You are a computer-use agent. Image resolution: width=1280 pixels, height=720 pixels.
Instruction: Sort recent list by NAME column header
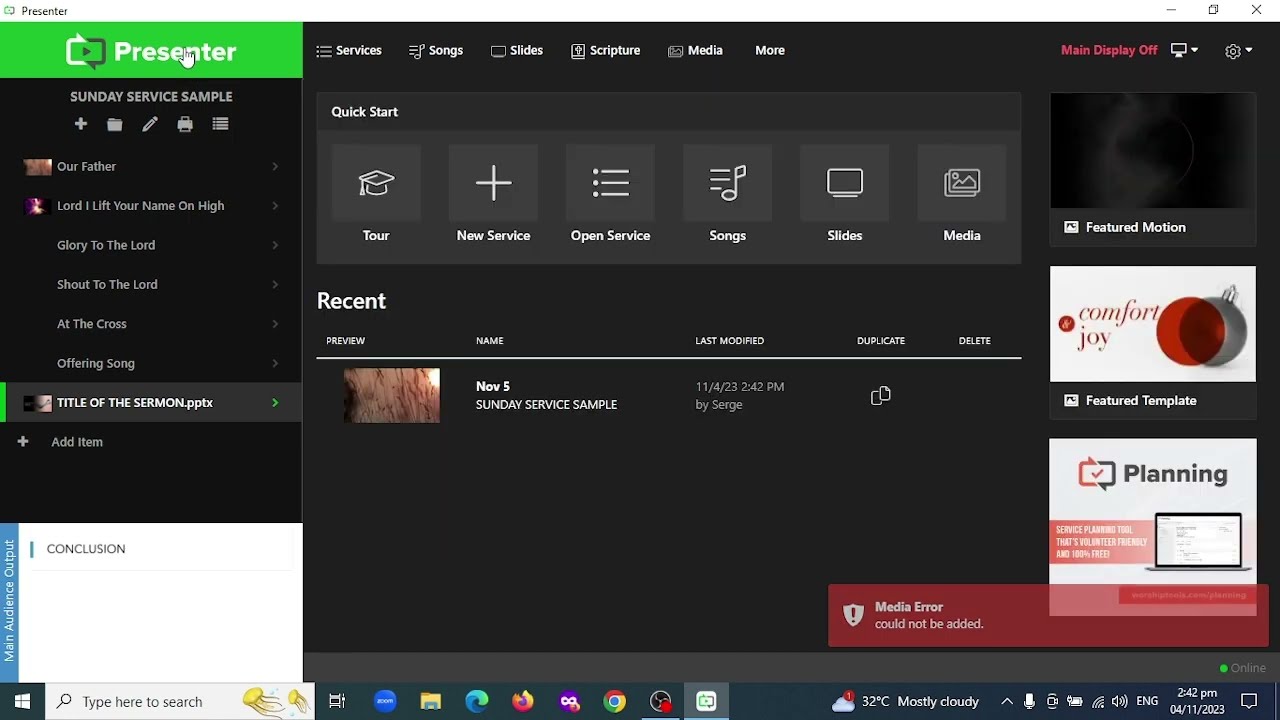tap(489, 341)
